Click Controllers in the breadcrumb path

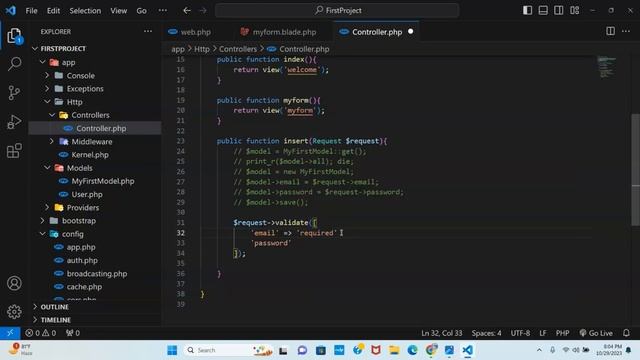[x=238, y=49]
